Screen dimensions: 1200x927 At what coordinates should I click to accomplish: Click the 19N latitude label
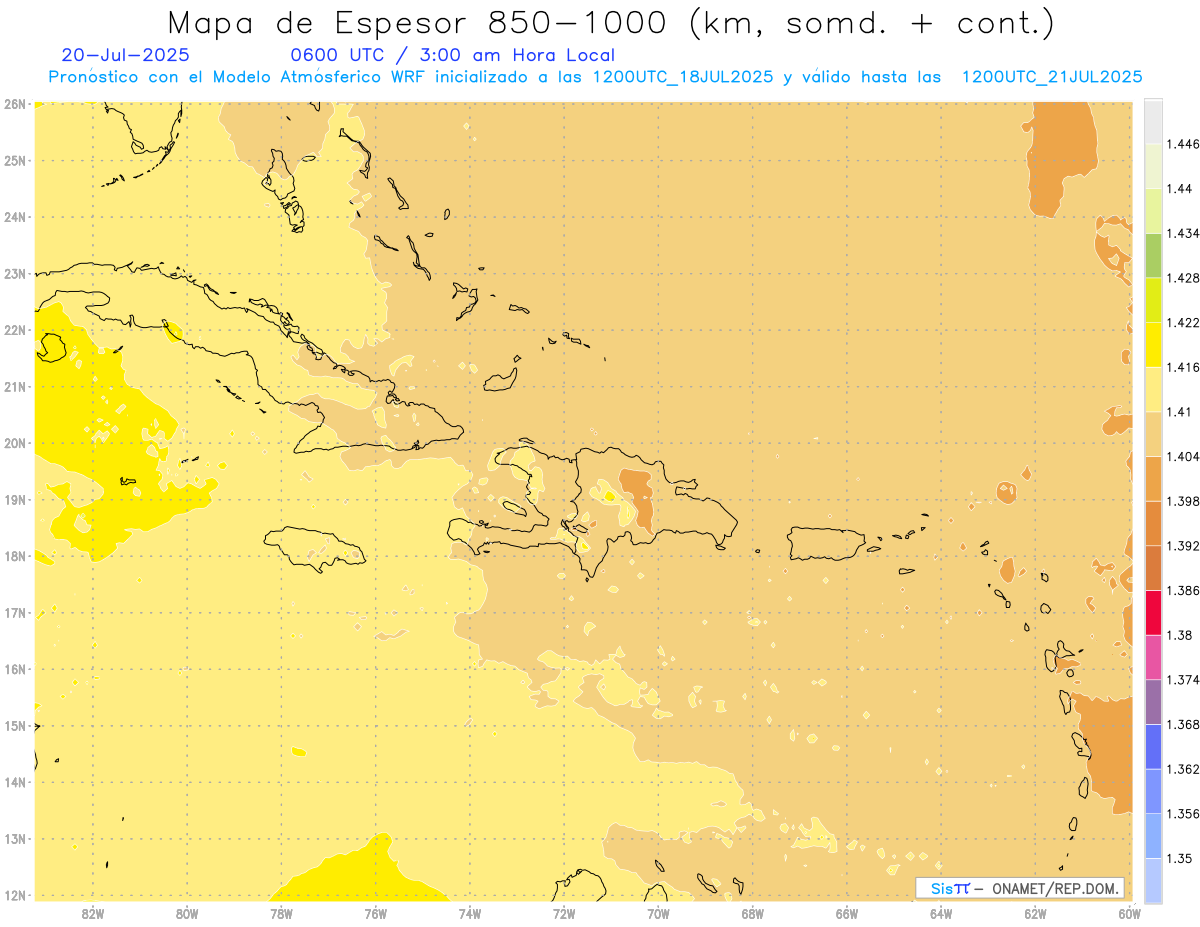15,499
